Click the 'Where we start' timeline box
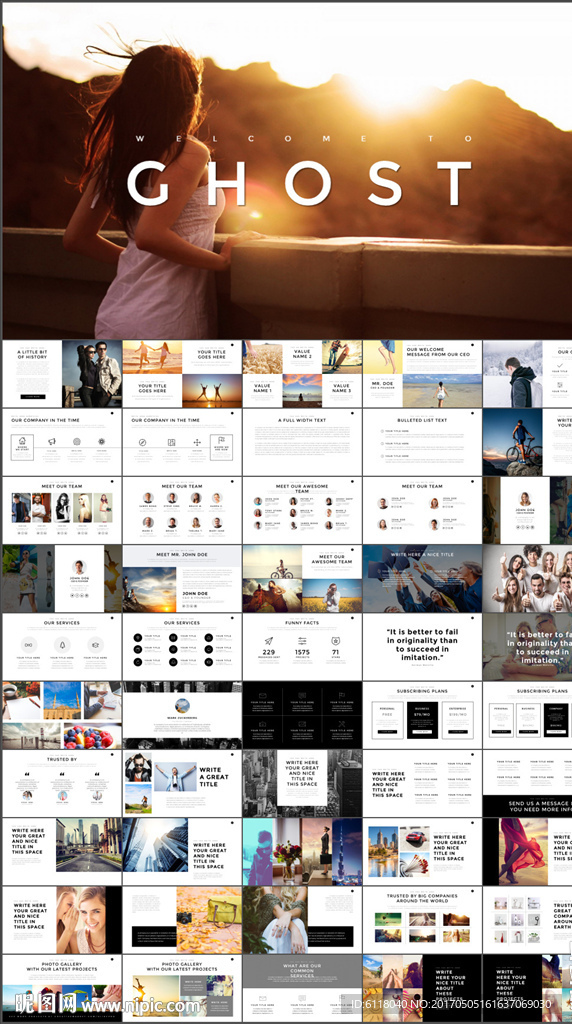572x1024 pixels. coord(22,447)
